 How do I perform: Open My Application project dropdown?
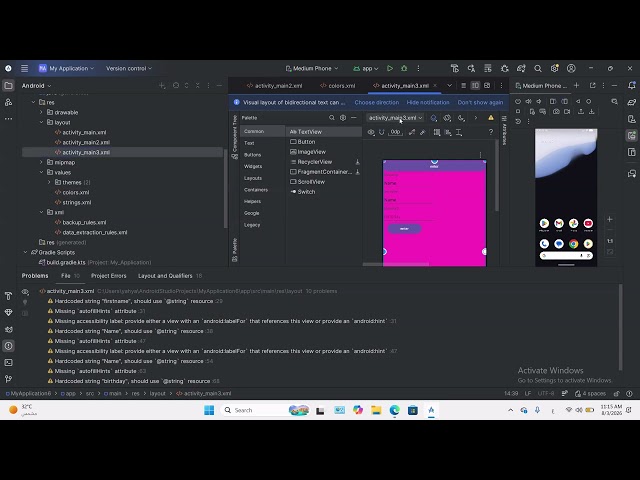point(67,68)
